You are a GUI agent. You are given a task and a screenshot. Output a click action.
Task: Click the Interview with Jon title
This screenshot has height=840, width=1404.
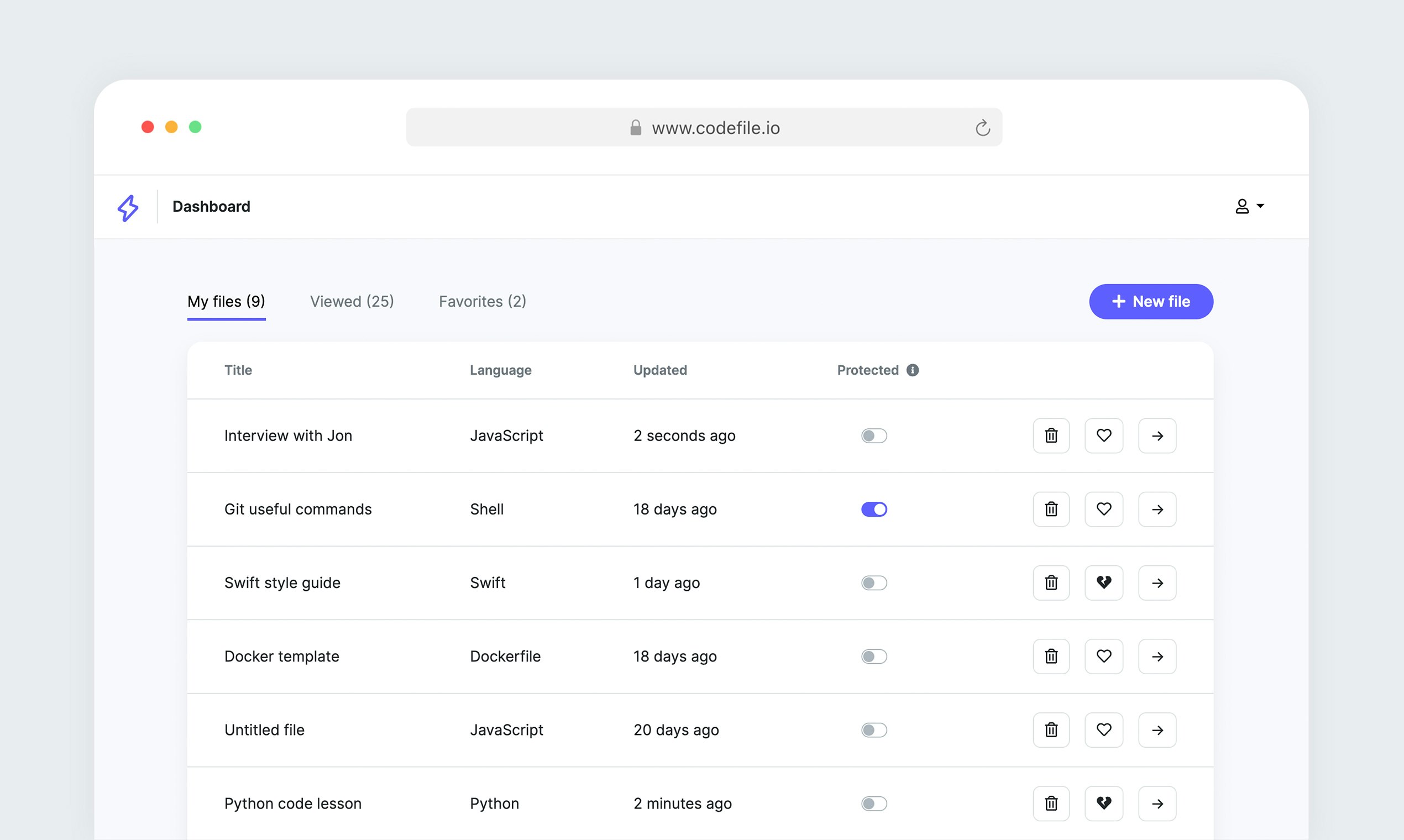tap(288, 436)
